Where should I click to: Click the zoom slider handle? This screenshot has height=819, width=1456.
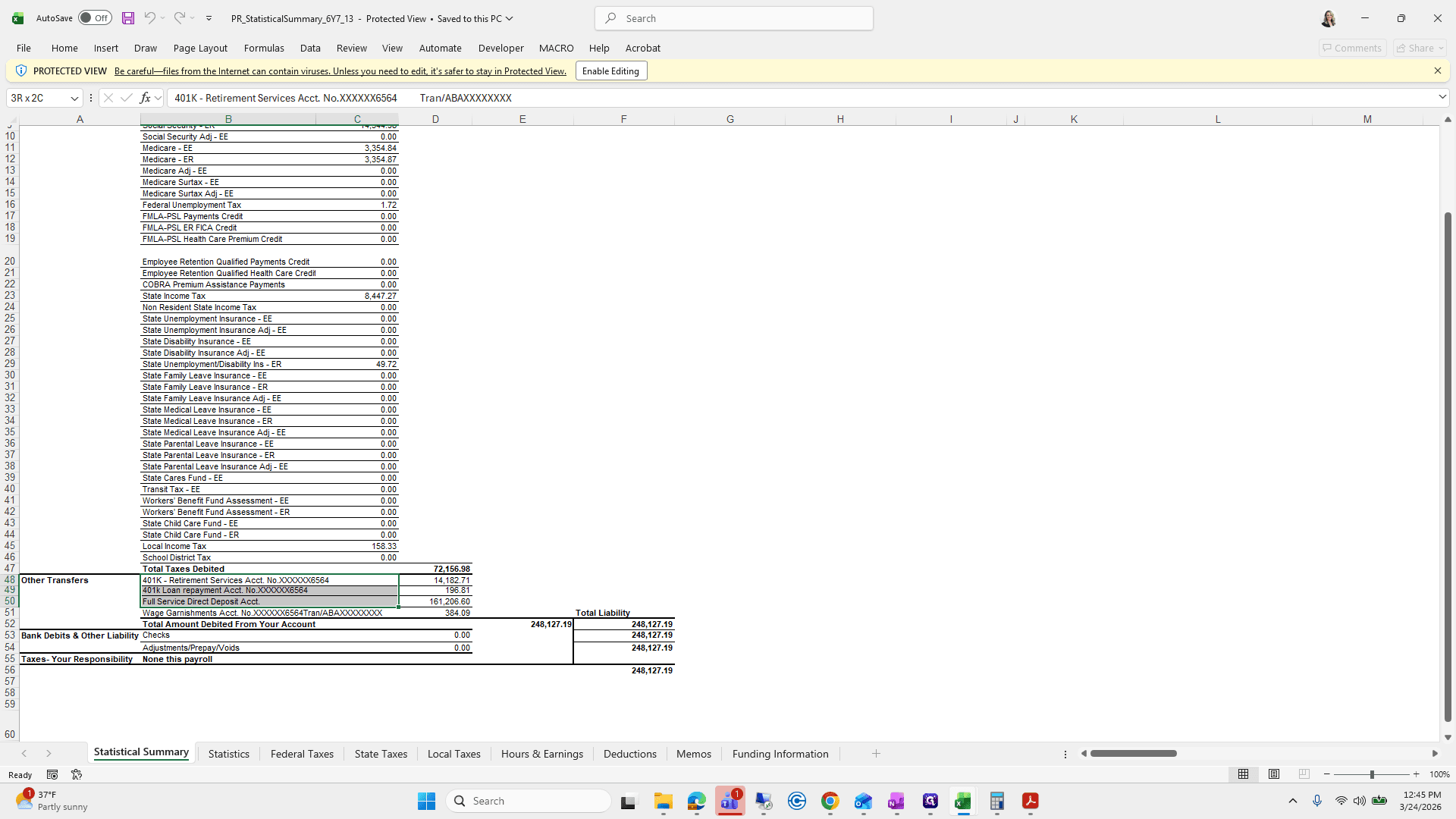click(x=1372, y=774)
